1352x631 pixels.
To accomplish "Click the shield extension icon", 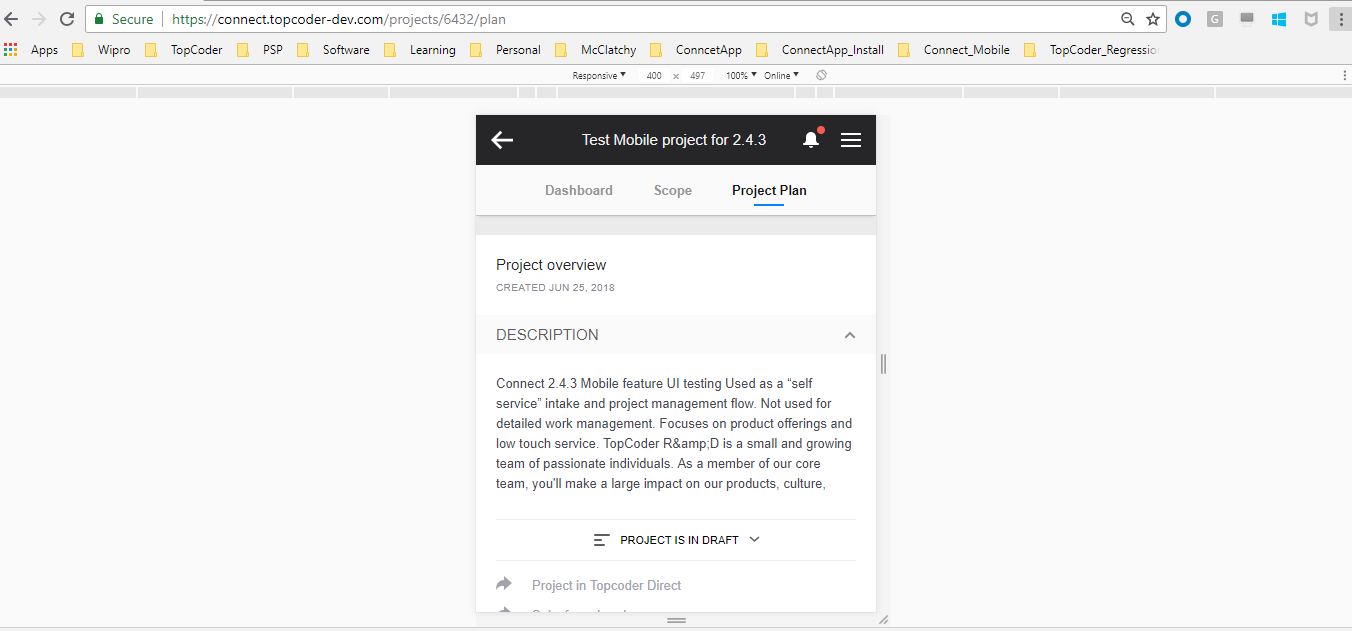I will [1310, 19].
